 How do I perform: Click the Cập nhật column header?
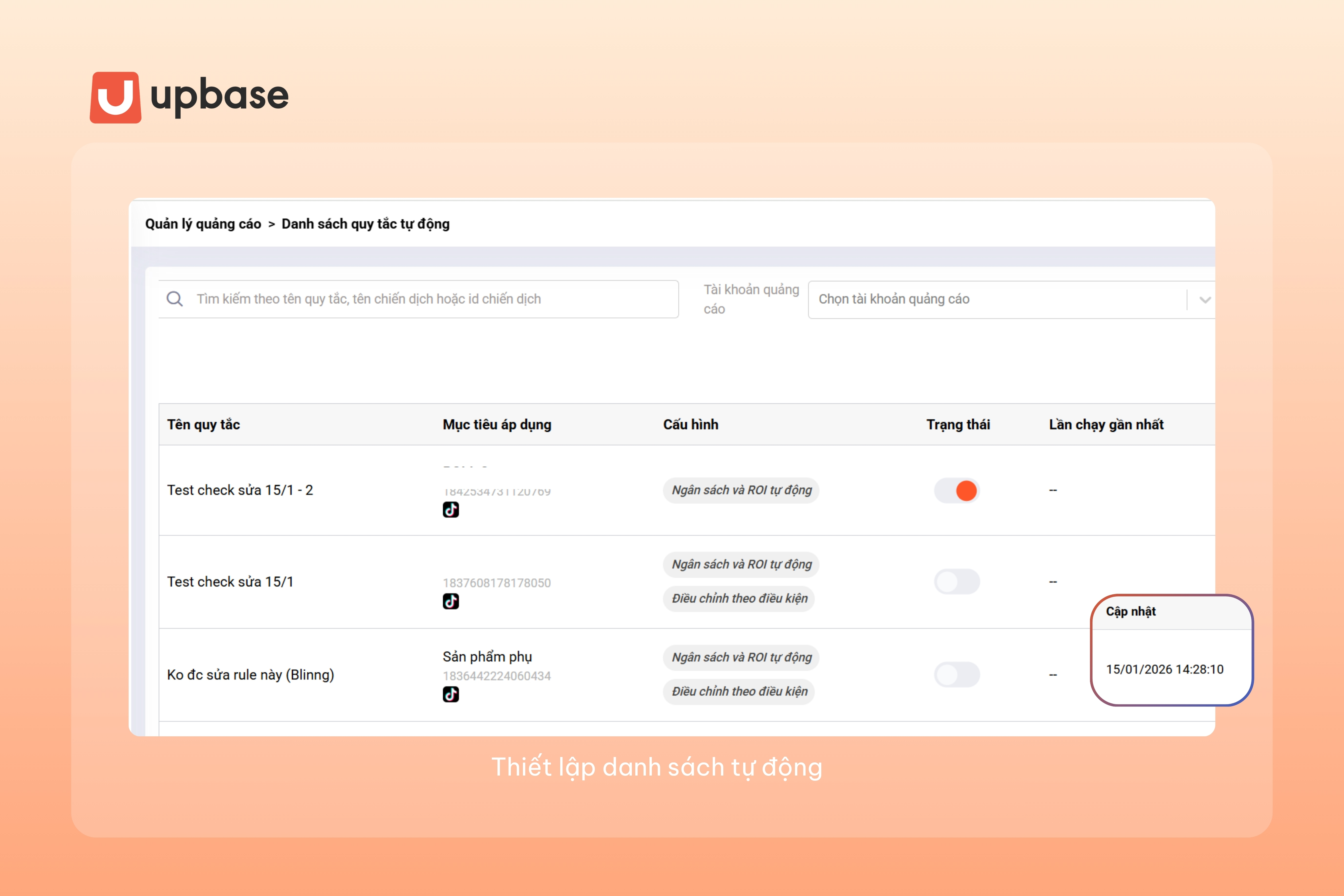click(1130, 611)
